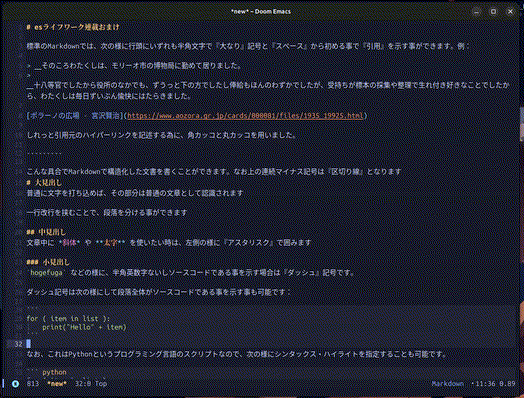This screenshot has height=398, width=524.
Task: Click the bold text **太字**
Action: [x=110, y=243]
